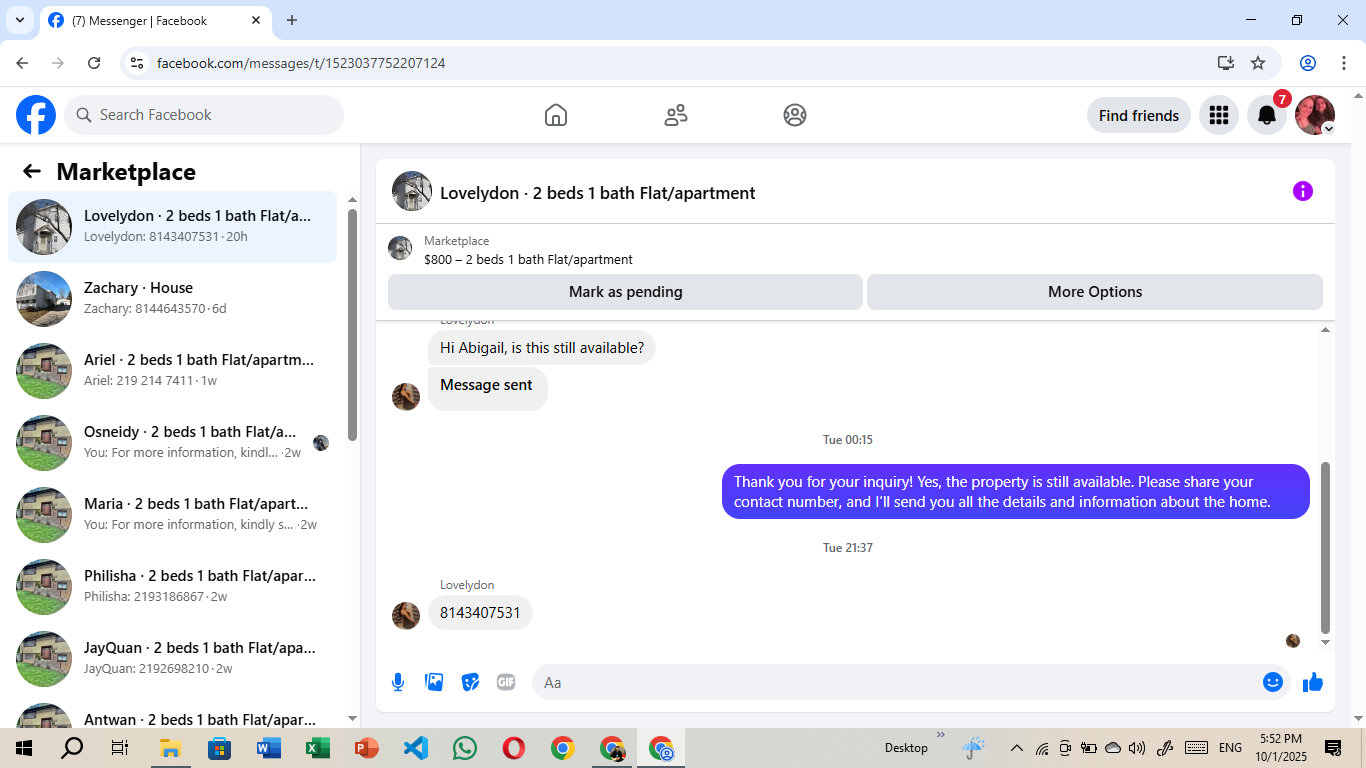Open the Friends icon in top navigation
This screenshot has height=768, width=1366.
coord(676,115)
